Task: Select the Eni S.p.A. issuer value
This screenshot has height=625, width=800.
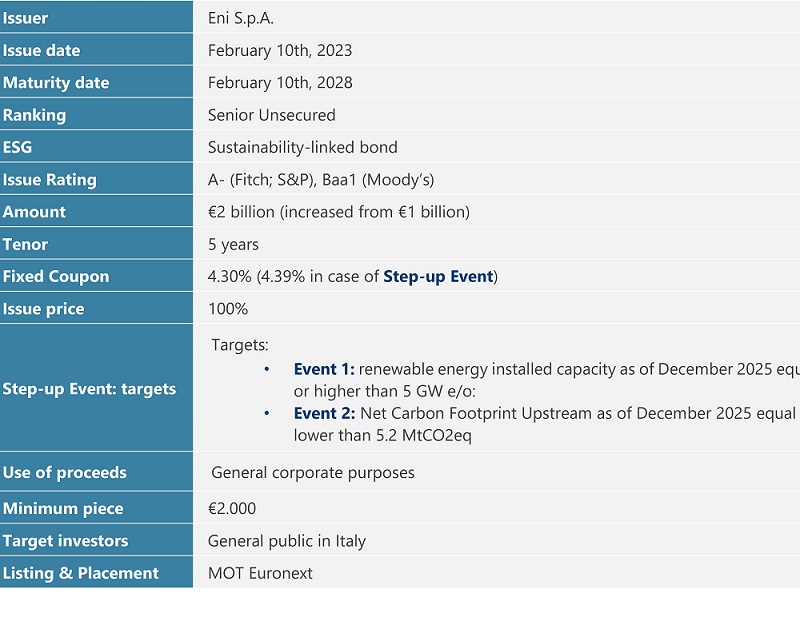Action: pos(241,18)
